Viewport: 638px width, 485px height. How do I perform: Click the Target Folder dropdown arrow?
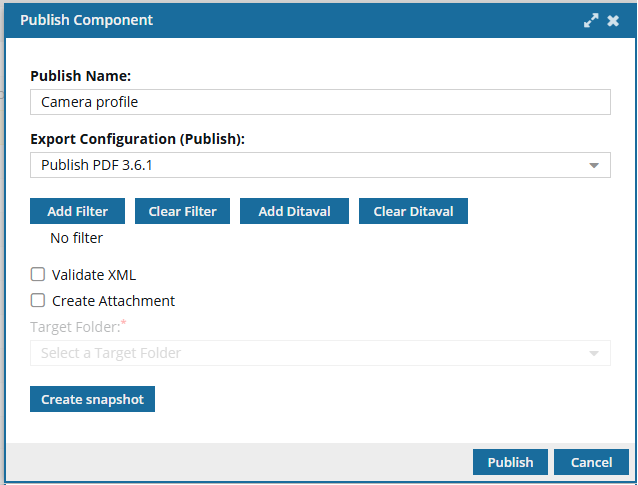[x=594, y=353]
